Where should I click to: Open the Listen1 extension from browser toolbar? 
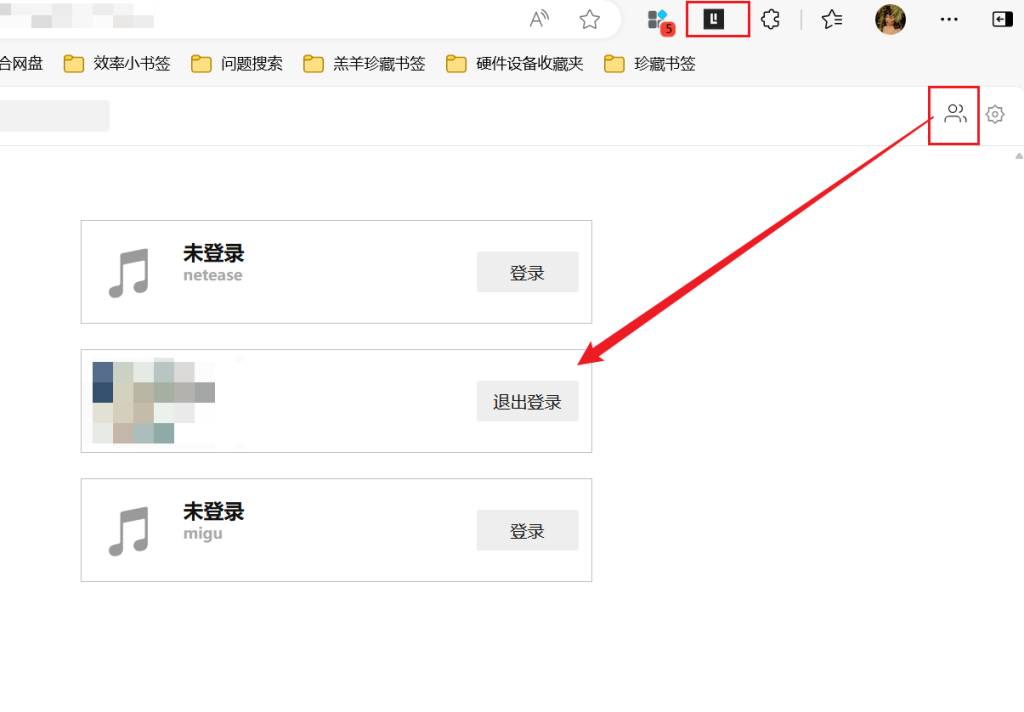pos(716,19)
